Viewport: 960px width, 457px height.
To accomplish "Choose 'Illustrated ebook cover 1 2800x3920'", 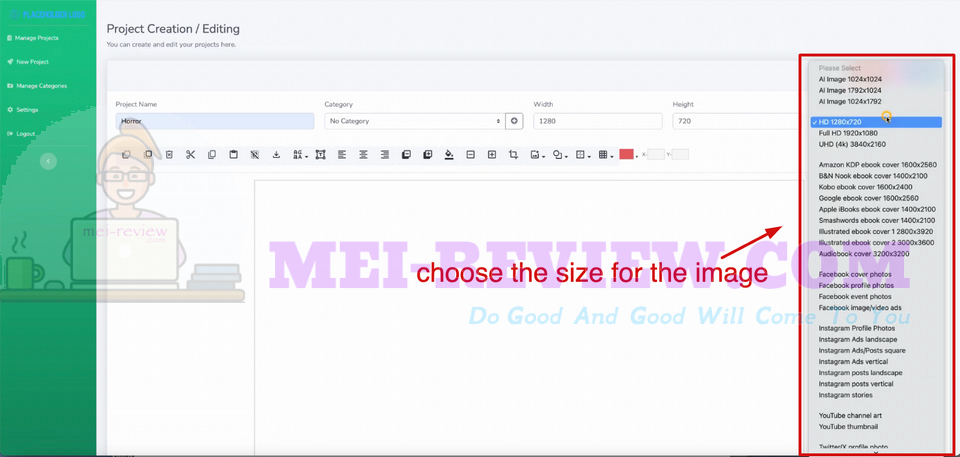I will (x=876, y=232).
